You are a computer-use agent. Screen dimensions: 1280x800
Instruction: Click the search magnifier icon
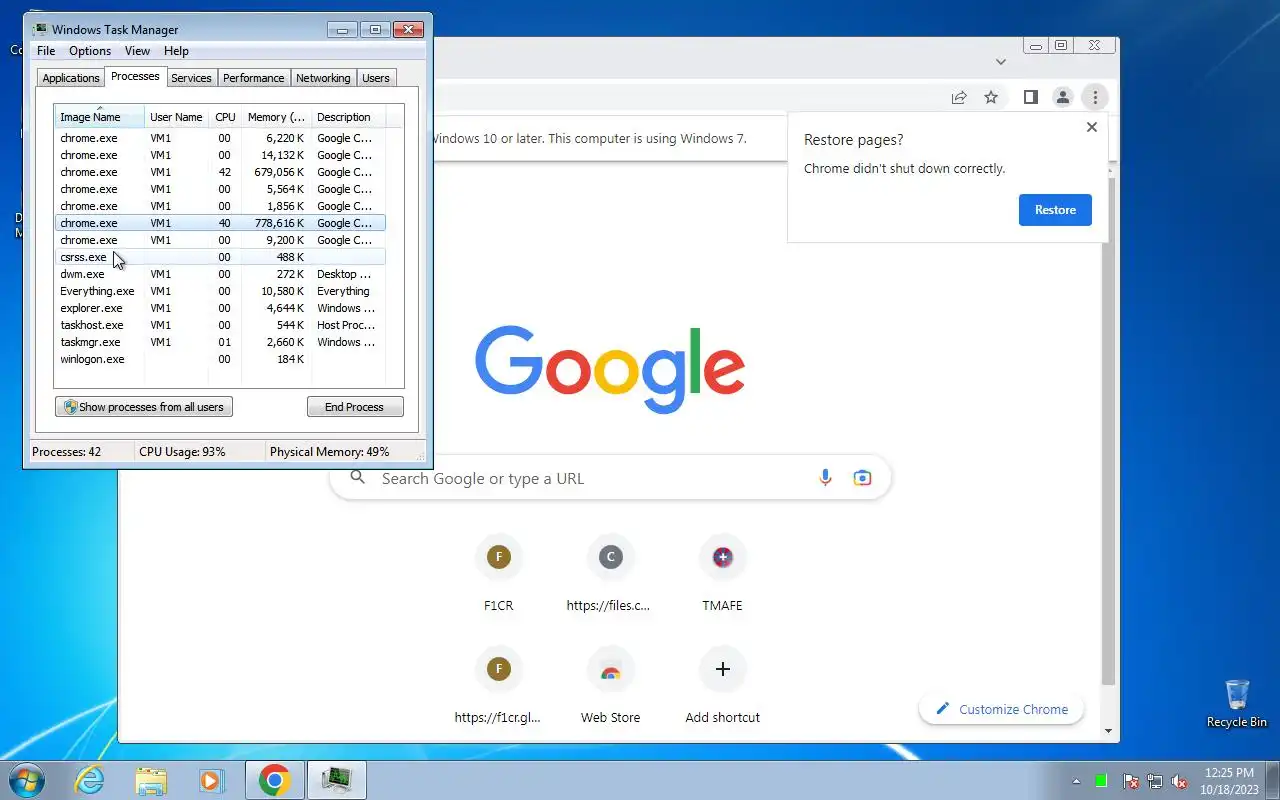357,478
